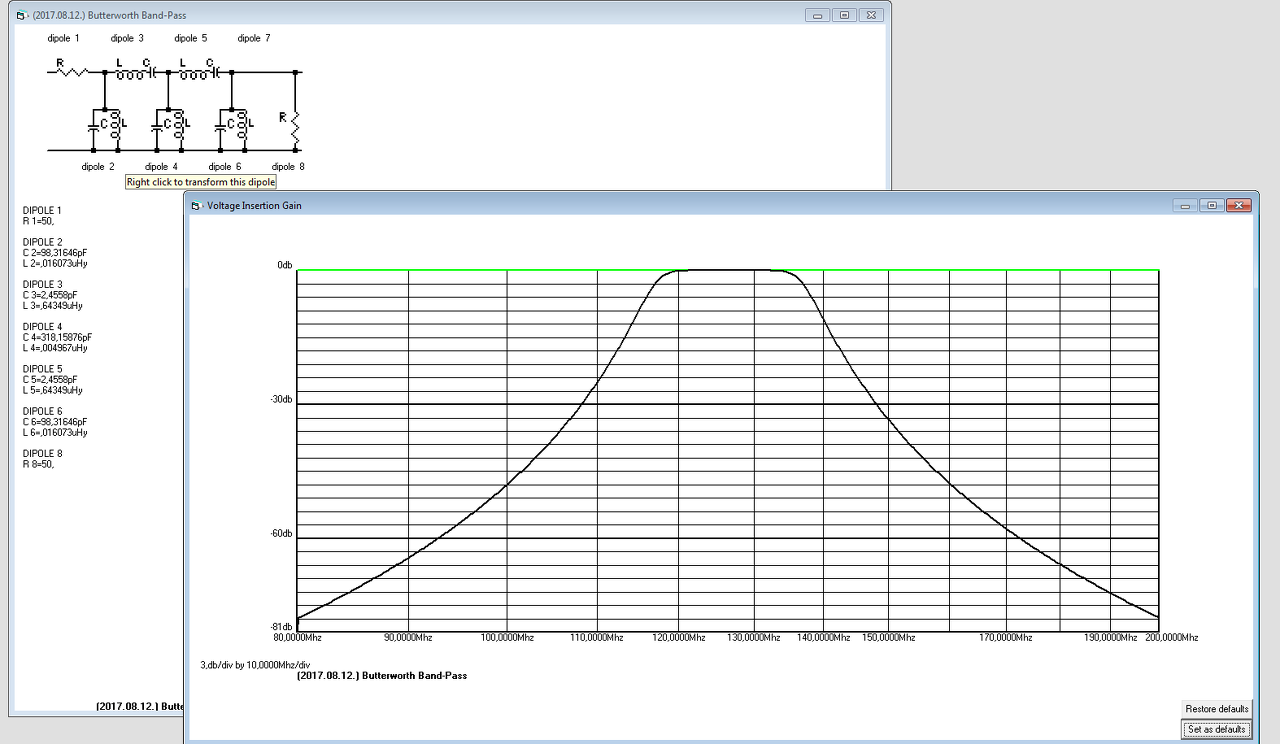Click the "3,db/div by 10,0000Mhz/div" scale text
Viewport: 1280px width, 744px height.
tap(255, 664)
